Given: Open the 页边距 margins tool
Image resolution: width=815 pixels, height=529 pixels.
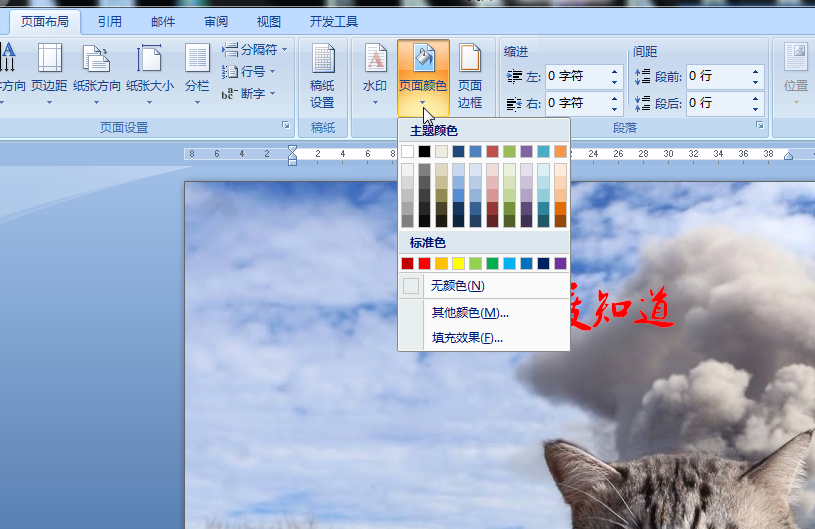Looking at the screenshot, I should click(x=49, y=72).
